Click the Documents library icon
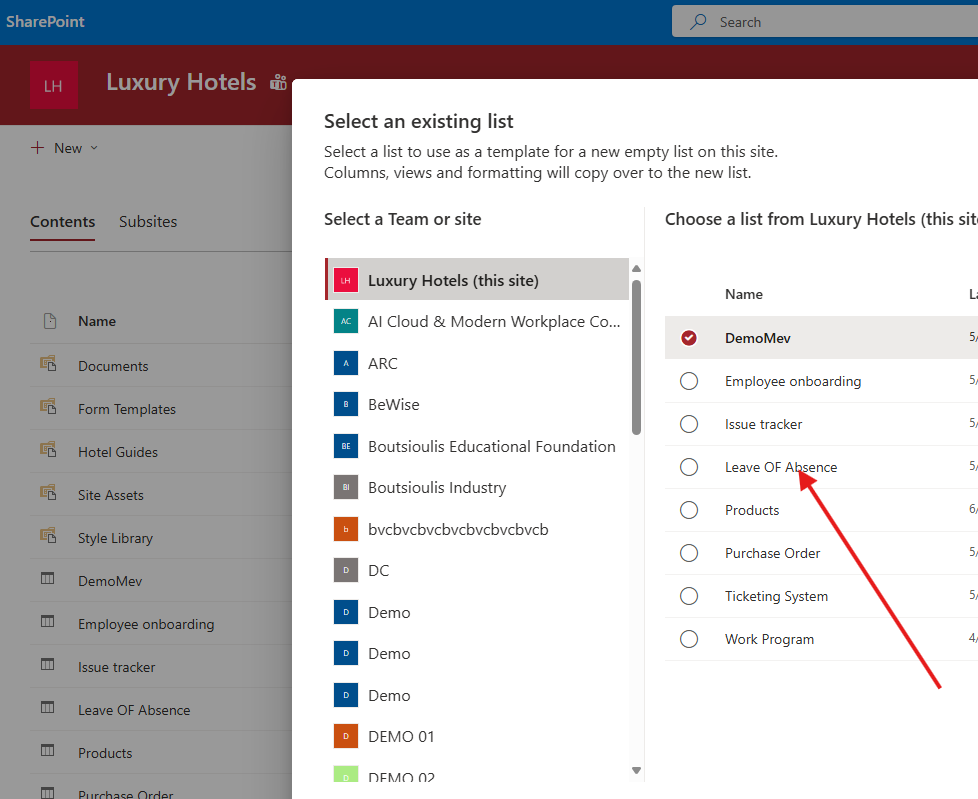Viewport: 978px width, 799px height. point(47,365)
